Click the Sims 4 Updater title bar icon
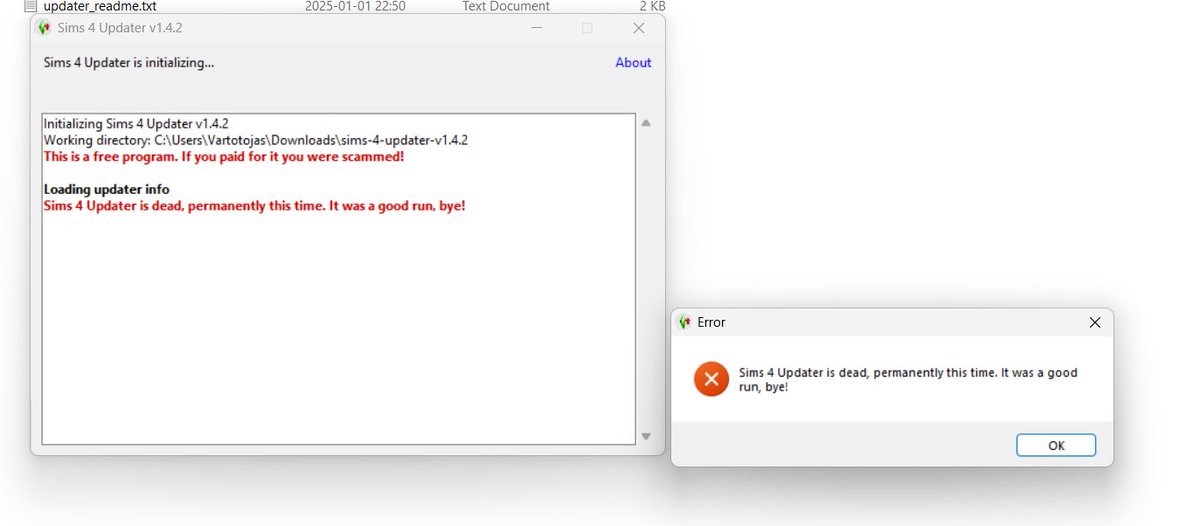The image size is (1200, 526). 43,28
